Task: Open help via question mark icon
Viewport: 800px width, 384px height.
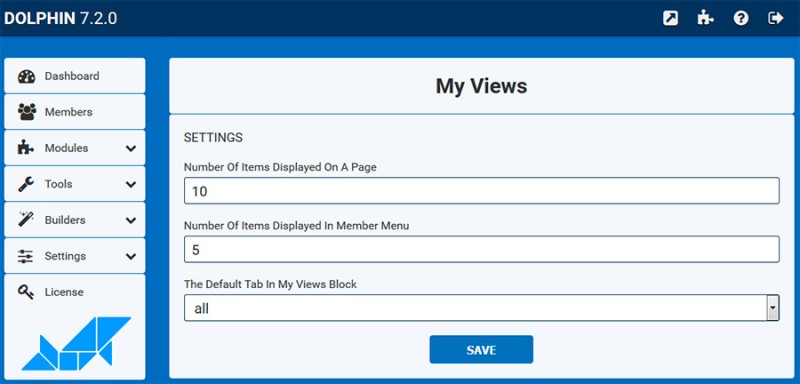Action: 741,19
